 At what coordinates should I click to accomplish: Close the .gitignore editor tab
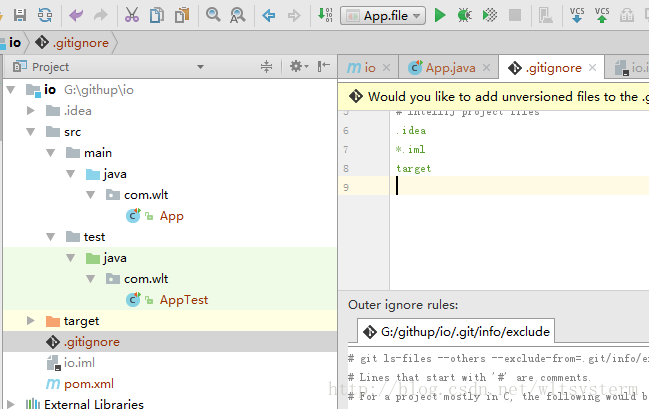[593, 67]
